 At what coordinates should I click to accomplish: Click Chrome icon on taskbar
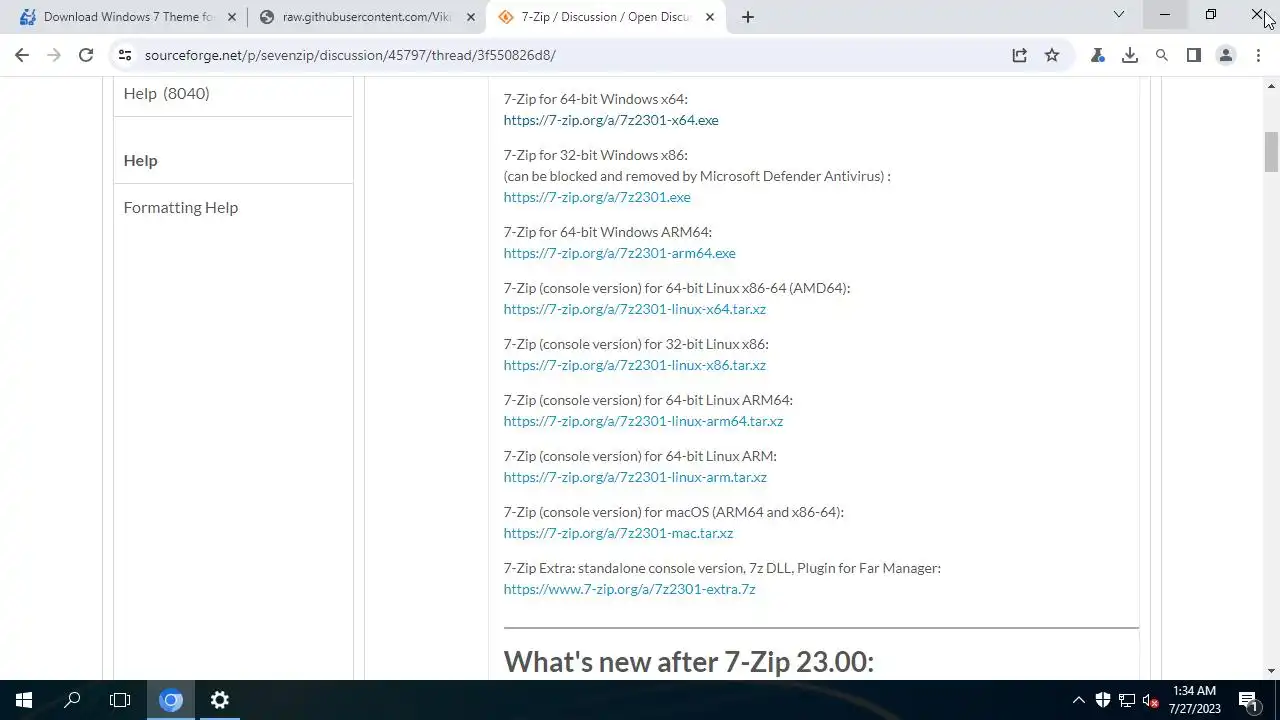click(171, 700)
